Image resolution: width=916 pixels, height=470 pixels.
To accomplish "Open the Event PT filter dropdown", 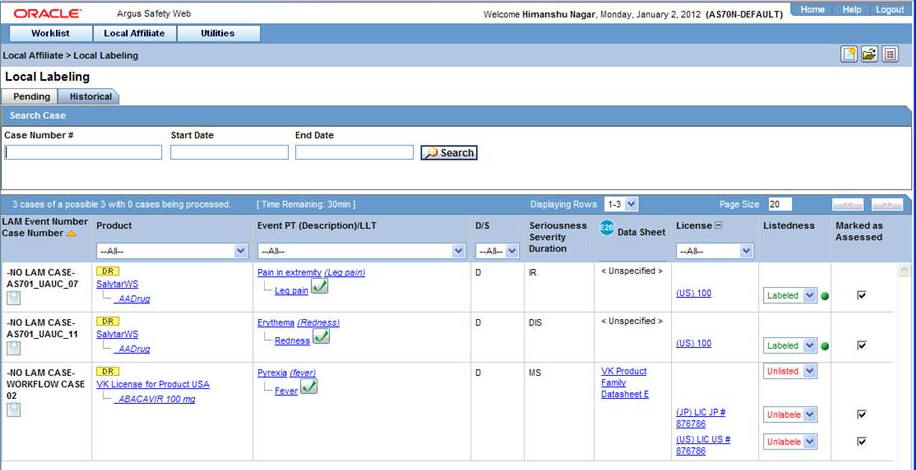I will click(x=362, y=251).
